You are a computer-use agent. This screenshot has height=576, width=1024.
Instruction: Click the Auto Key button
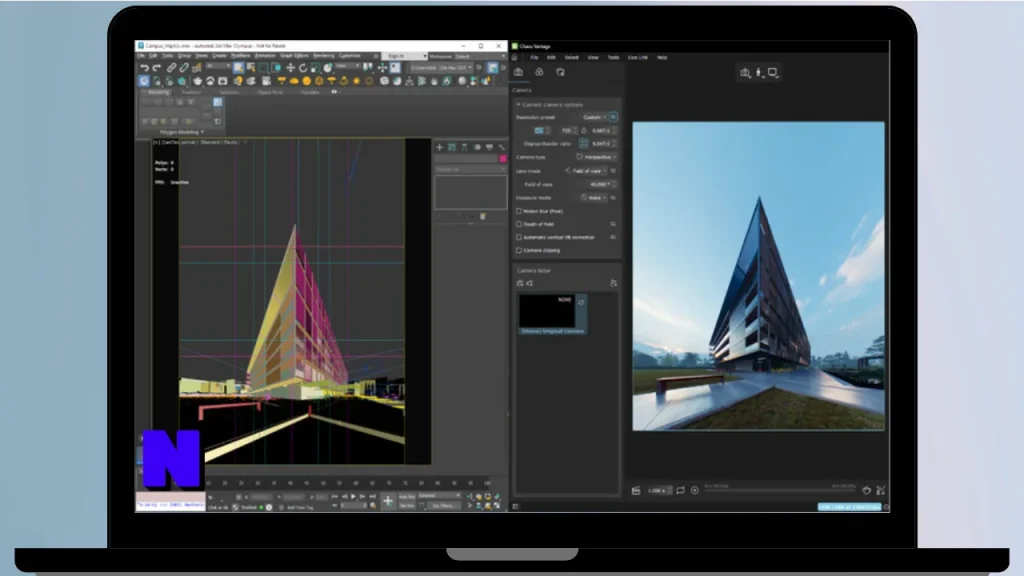(x=406, y=496)
